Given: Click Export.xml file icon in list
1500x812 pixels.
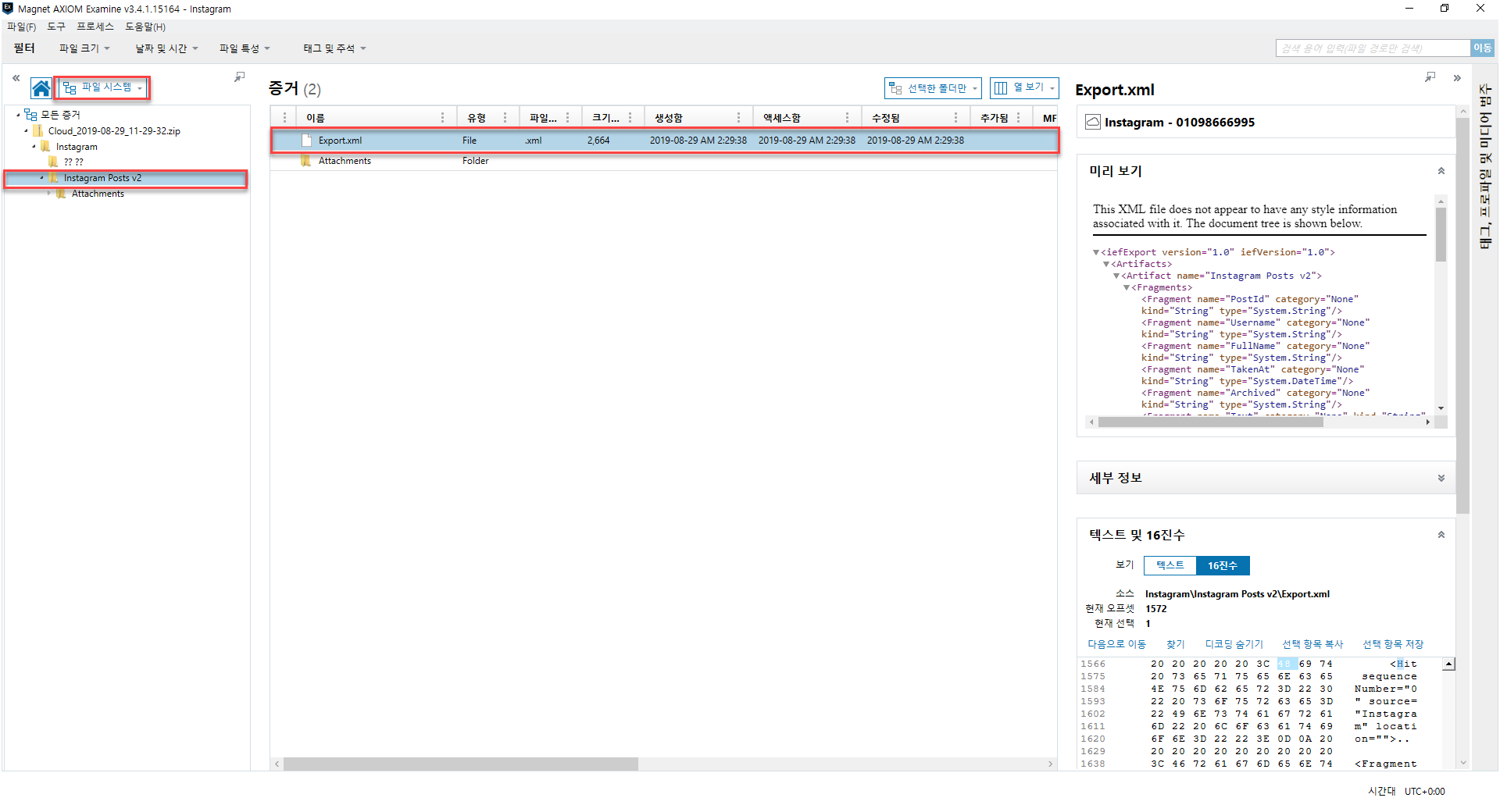Looking at the screenshot, I should click(x=307, y=141).
